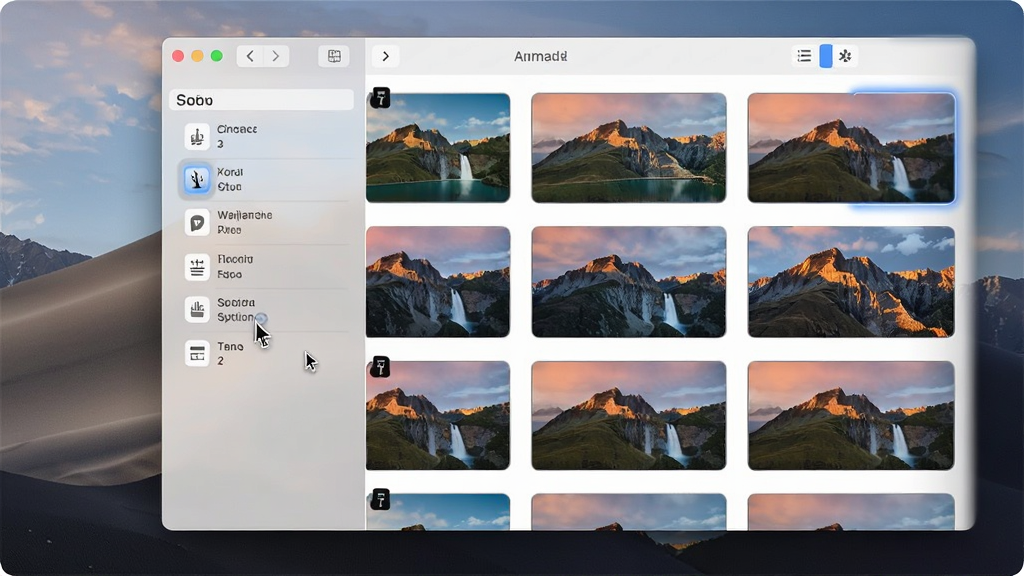Open third-row last waterfall thumbnail
Image resolution: width=1024 pixels, height=576 pixels.
click(x=852, y=415)
